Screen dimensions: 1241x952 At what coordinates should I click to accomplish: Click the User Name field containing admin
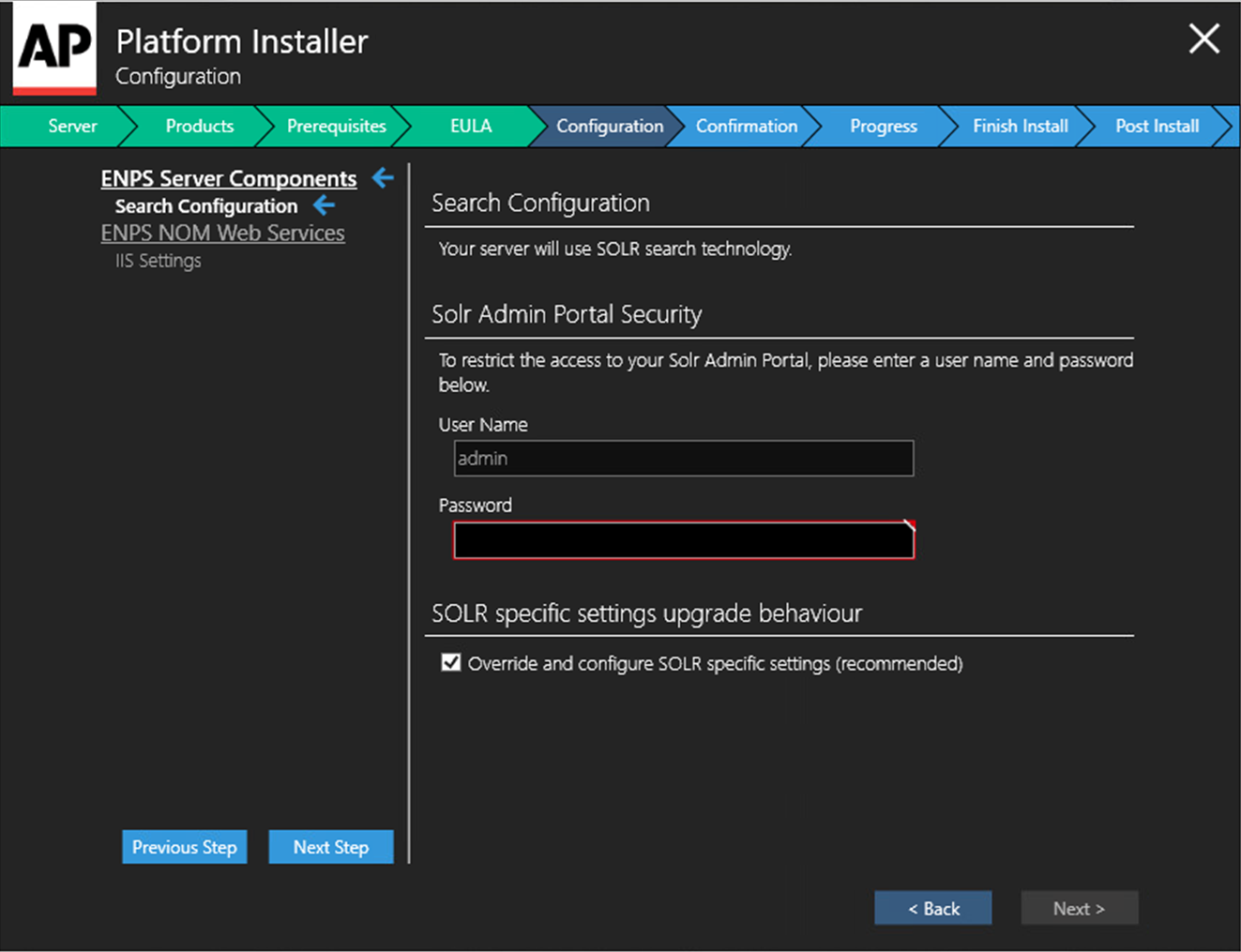pyautogui.click(x=684, y=459)
